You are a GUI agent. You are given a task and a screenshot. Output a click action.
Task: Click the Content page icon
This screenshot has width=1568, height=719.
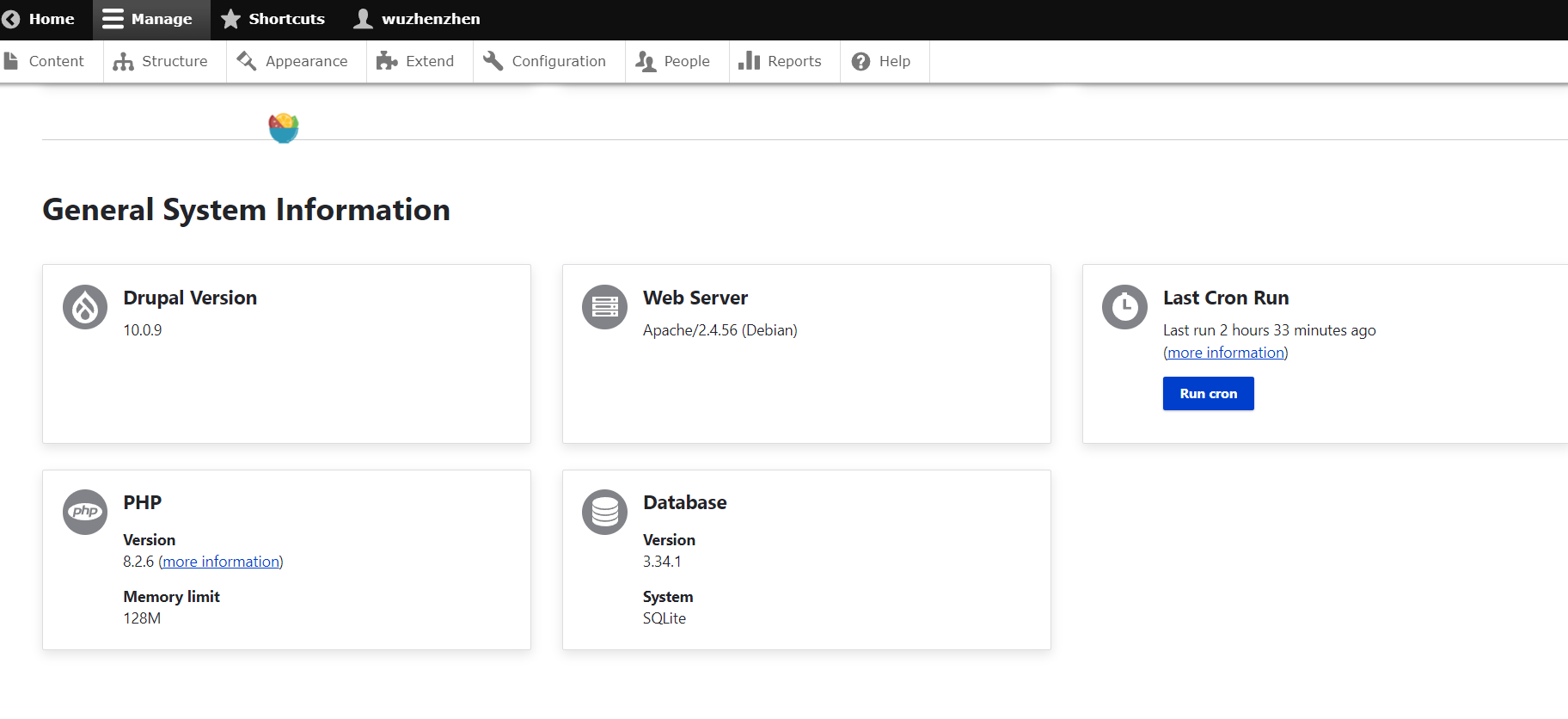11,61
